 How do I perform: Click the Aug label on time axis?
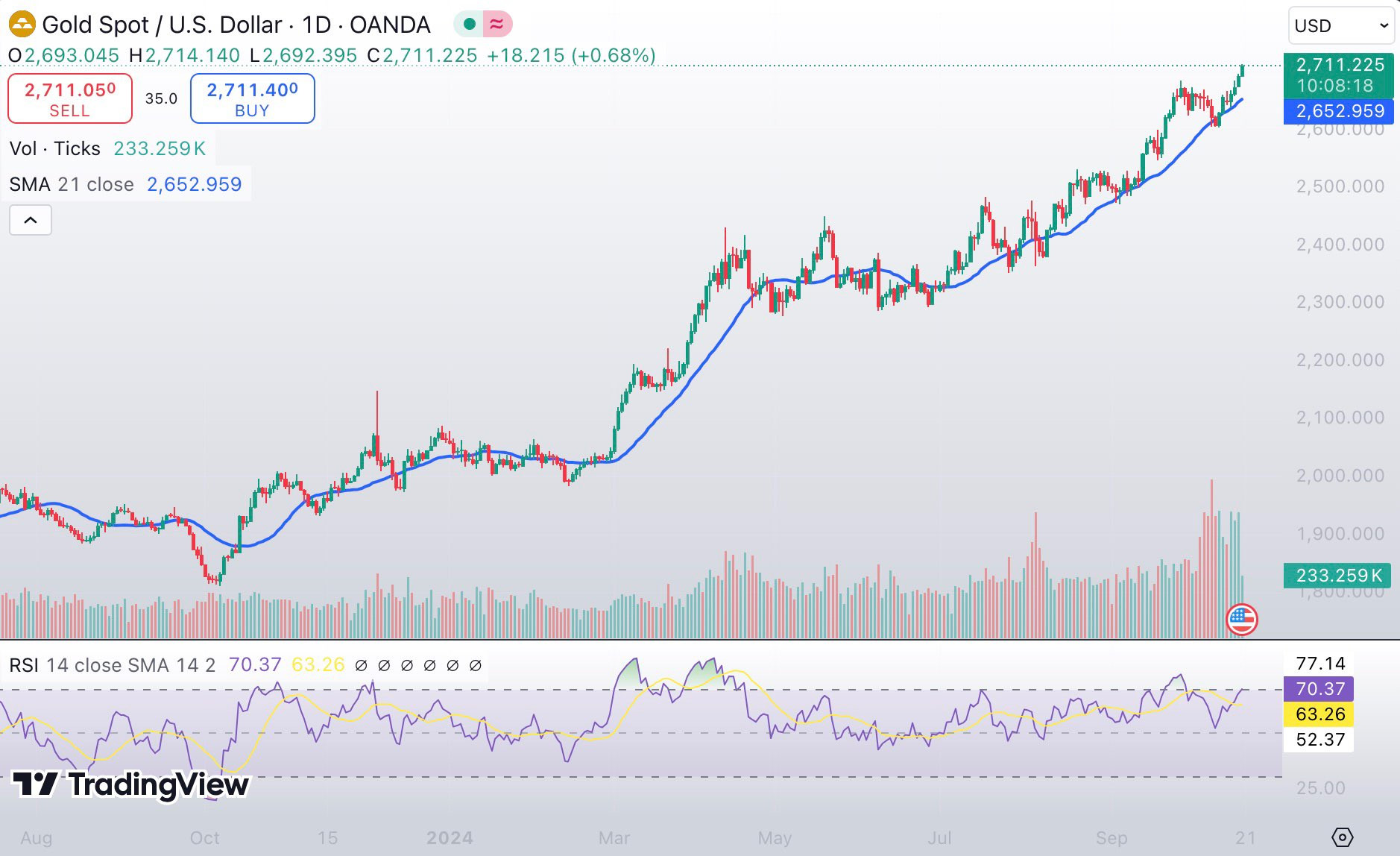(37, 837)
